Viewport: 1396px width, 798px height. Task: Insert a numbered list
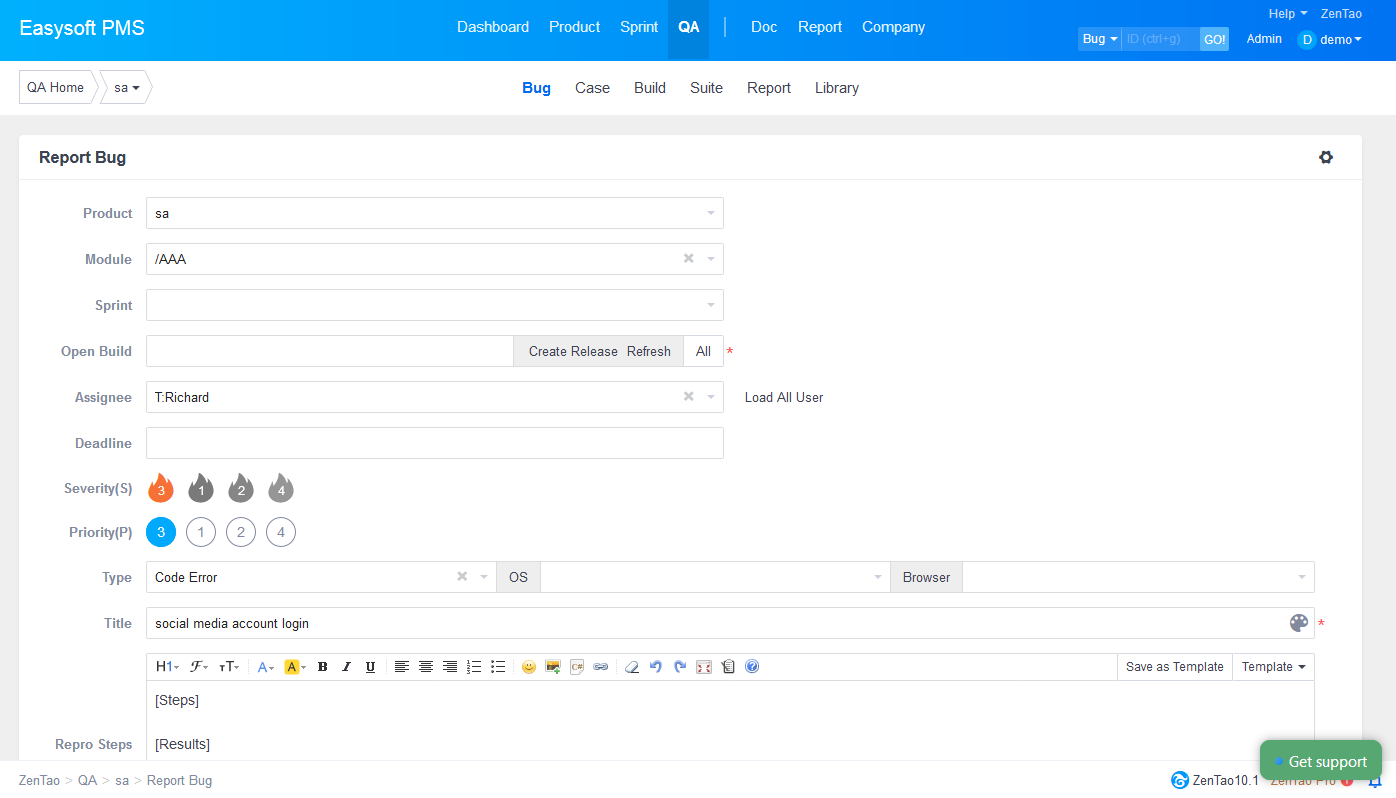coord(474,667)
